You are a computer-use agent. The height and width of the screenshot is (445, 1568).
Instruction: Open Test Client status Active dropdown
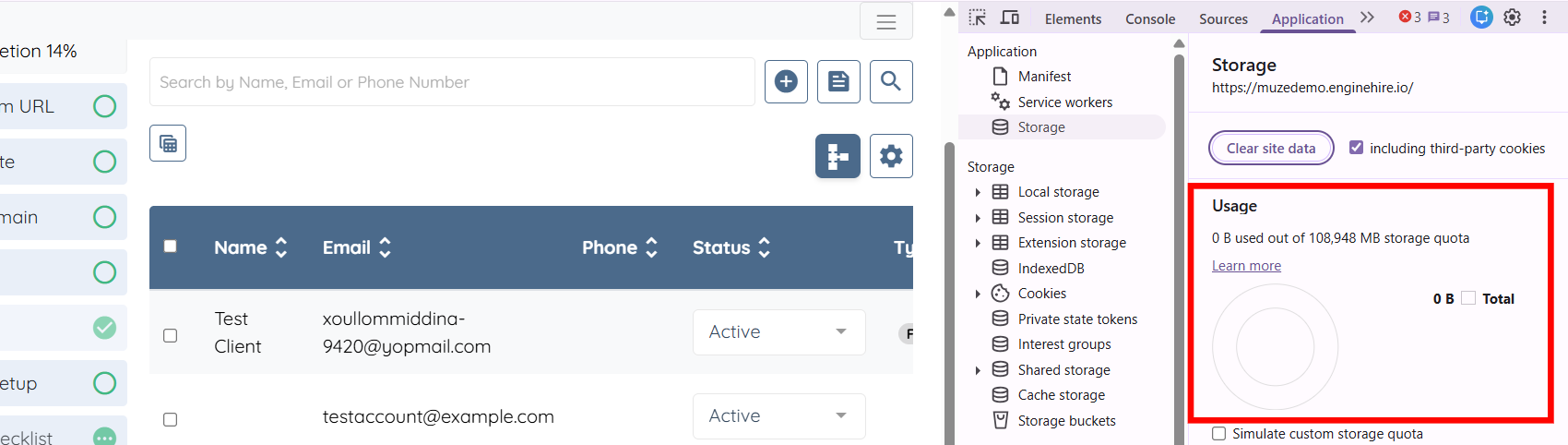(778, 332)
